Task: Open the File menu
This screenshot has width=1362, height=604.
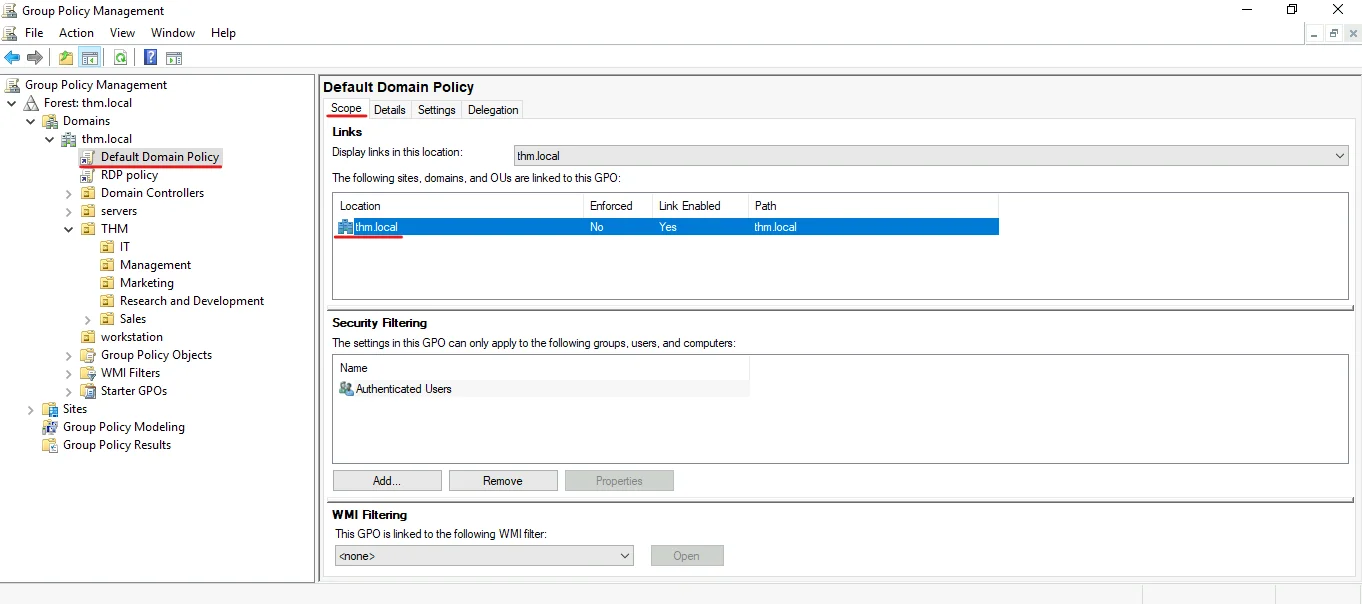Action: click(x=34, y=33)
